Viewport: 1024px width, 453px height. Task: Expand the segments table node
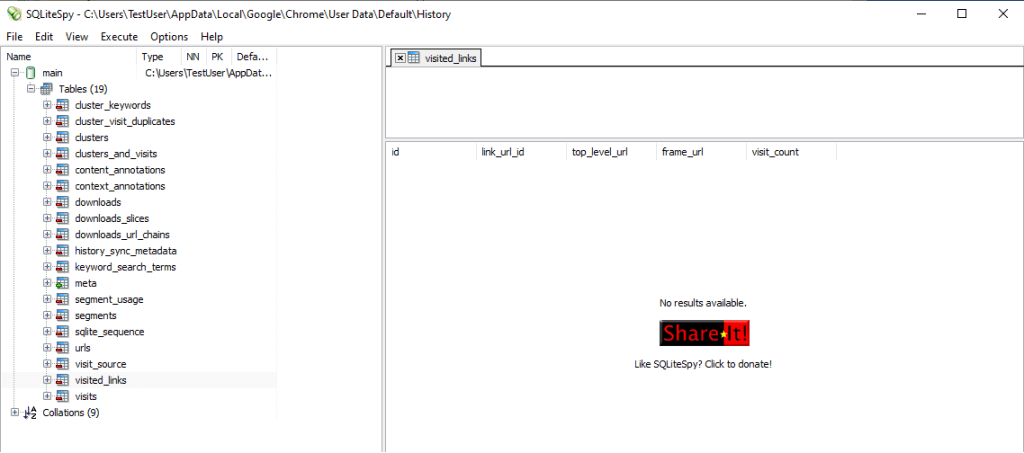point(47,315)
